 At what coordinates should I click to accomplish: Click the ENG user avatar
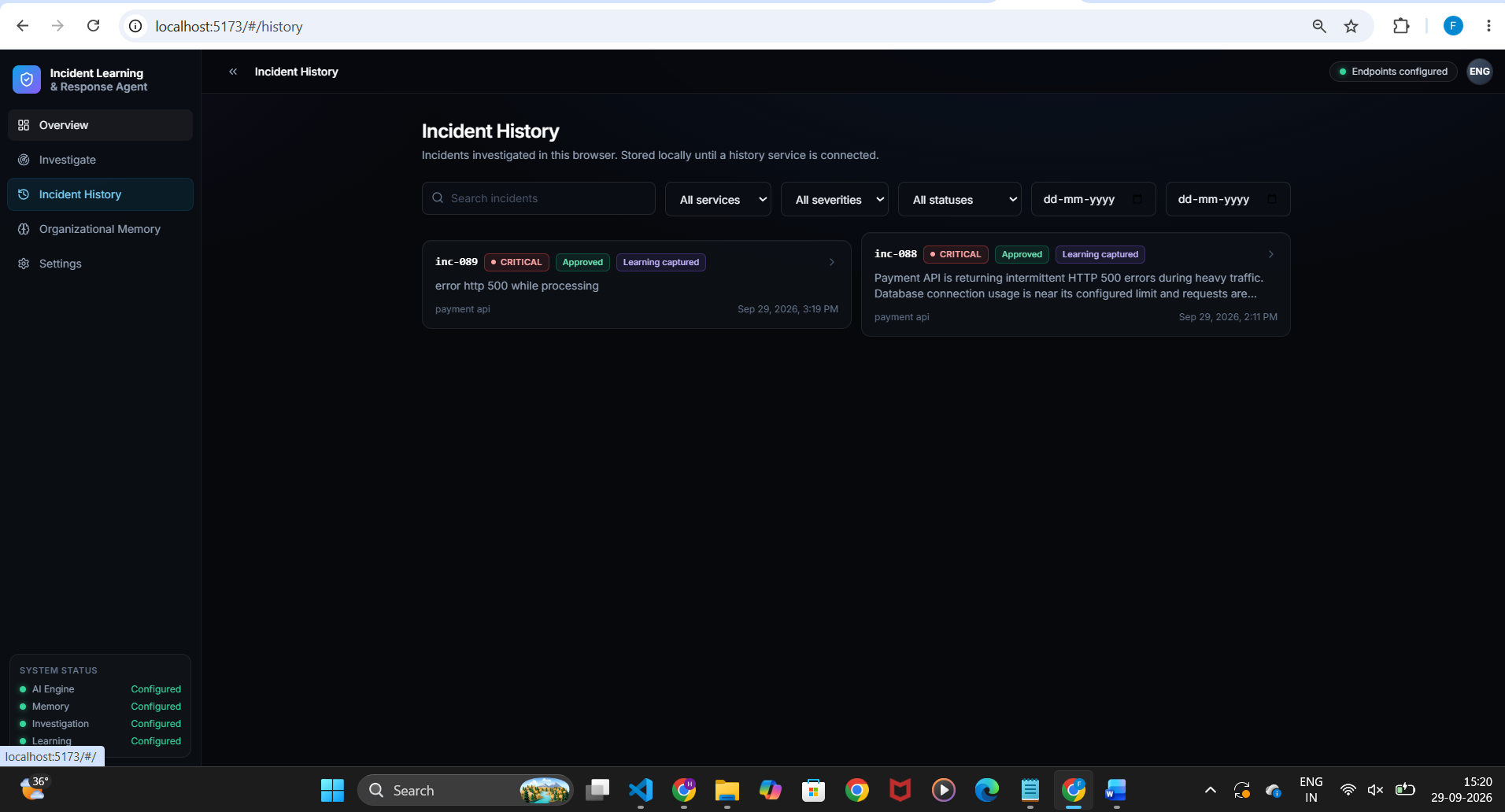click(x=1479, y=72)
